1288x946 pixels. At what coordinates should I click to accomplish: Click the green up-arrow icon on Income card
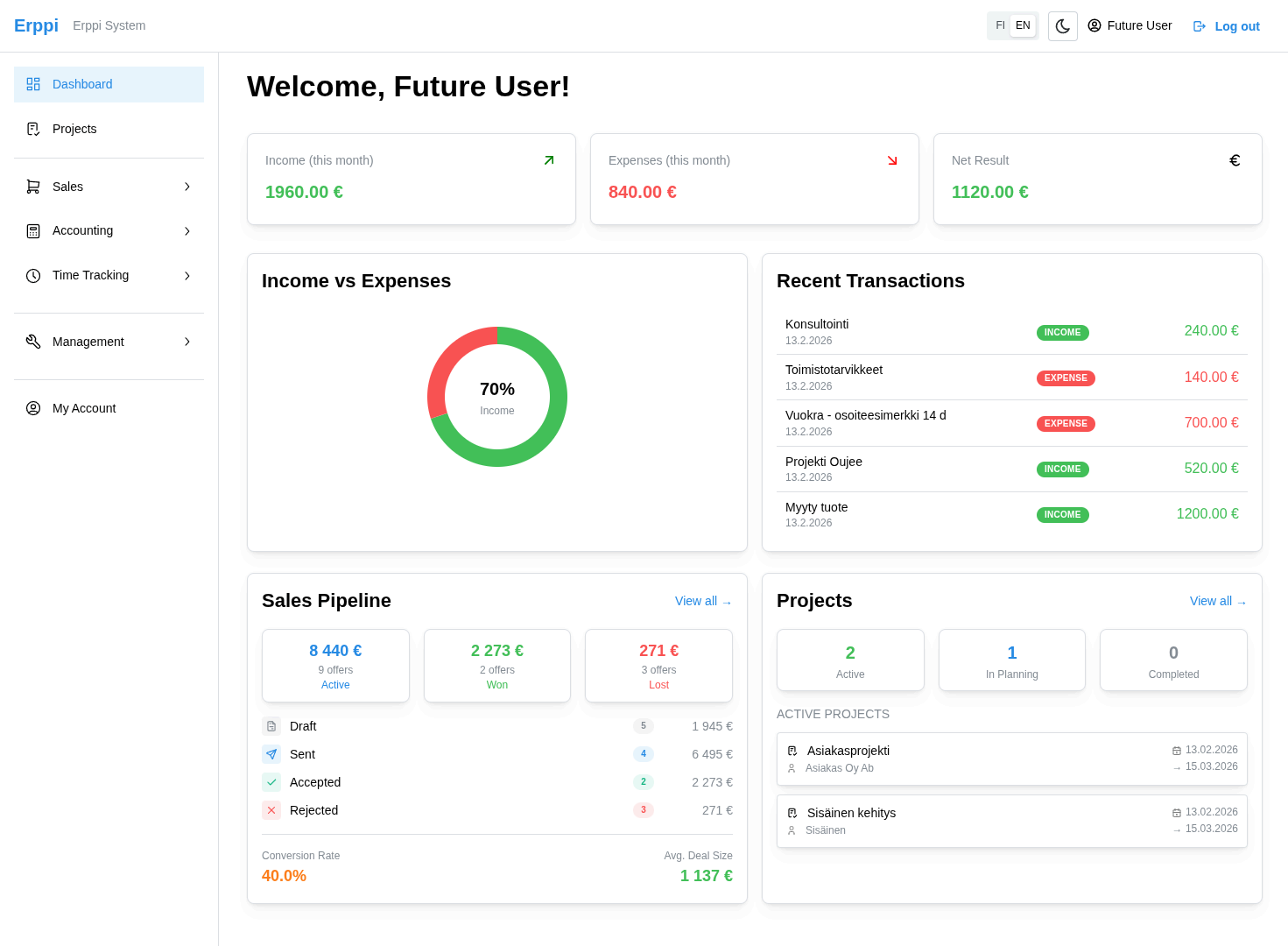[x=549, y=160]
